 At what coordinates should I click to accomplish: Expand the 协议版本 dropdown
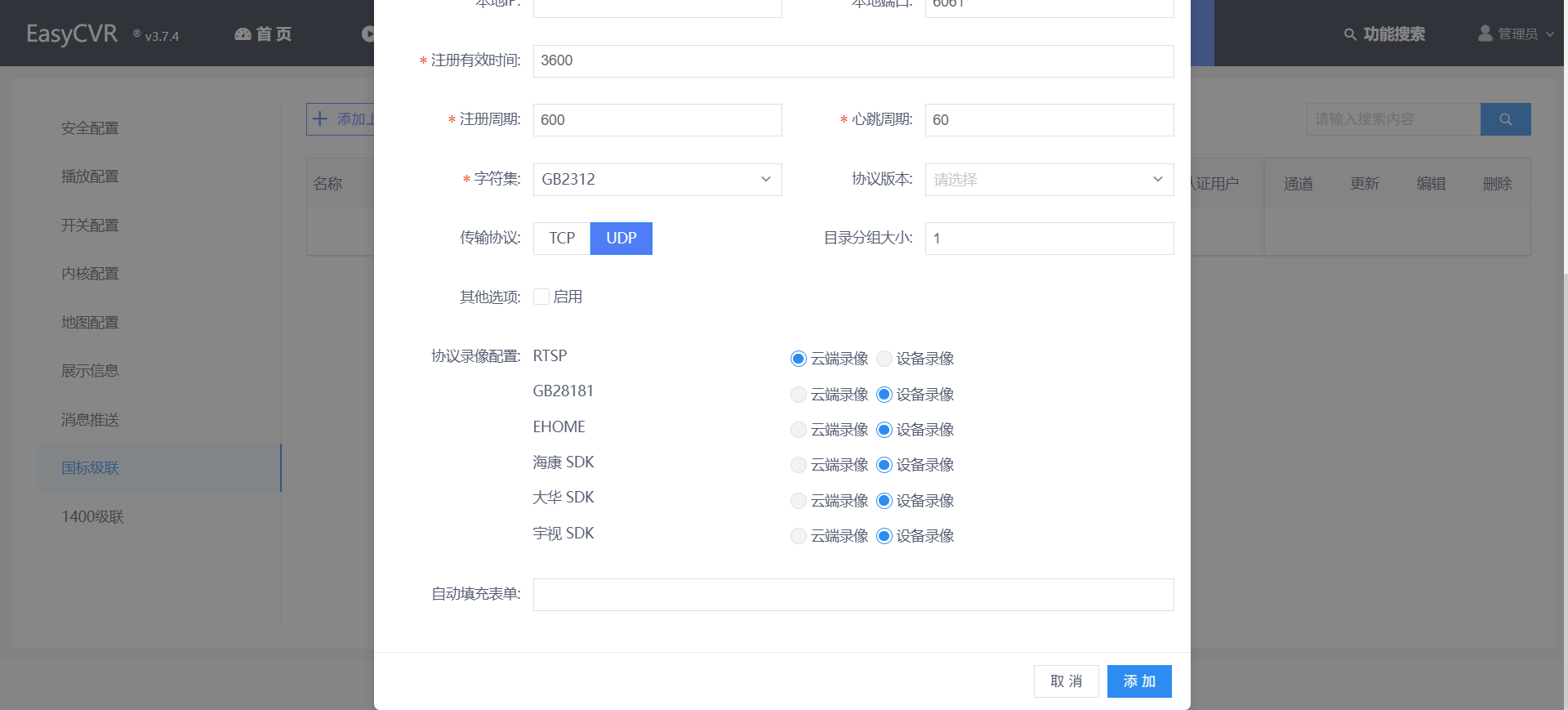pyautogui.click(x=1049, y=180)
